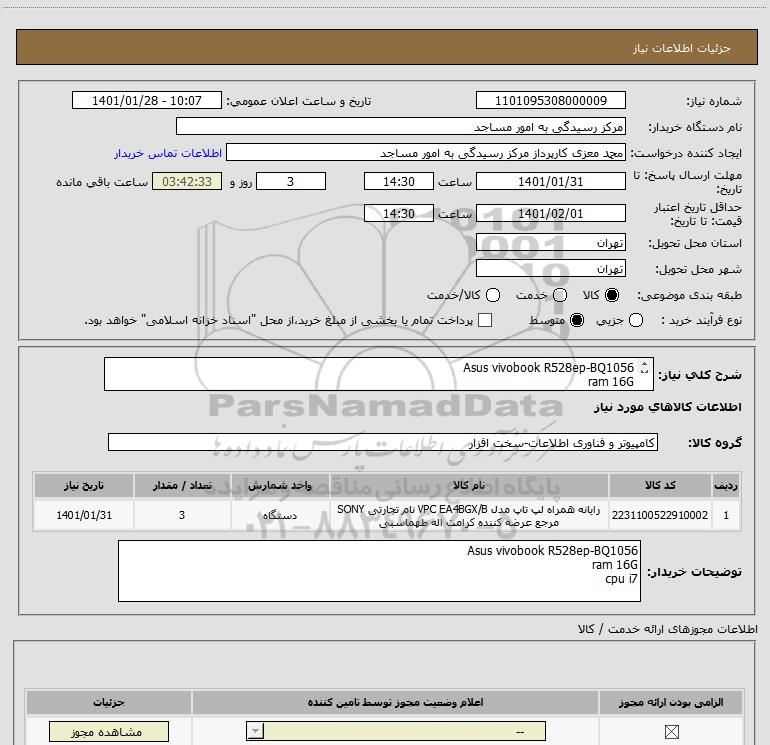The width and height of the screenshot is (770, 745).
Task: Click the الزامی بودن ارائه مجوز column header
Action: point(671,702)
